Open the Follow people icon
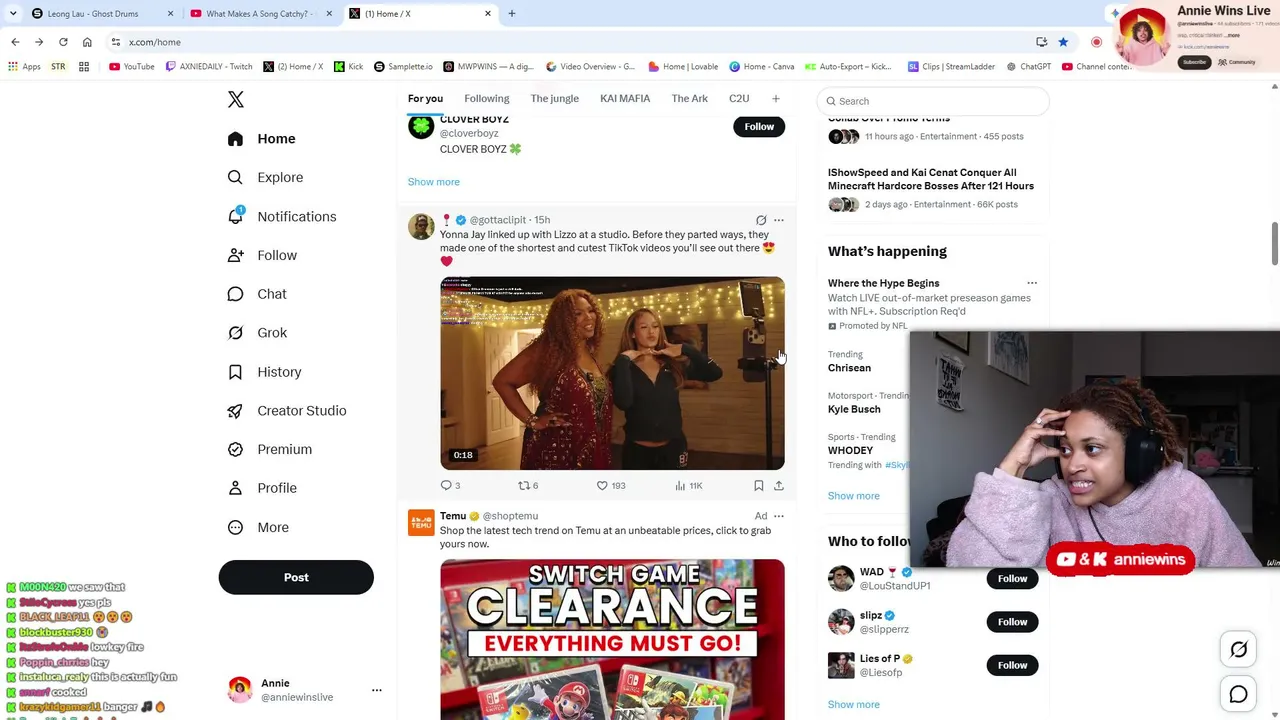Viewport: 1280px width, 720px height. (x=235, y=255)
